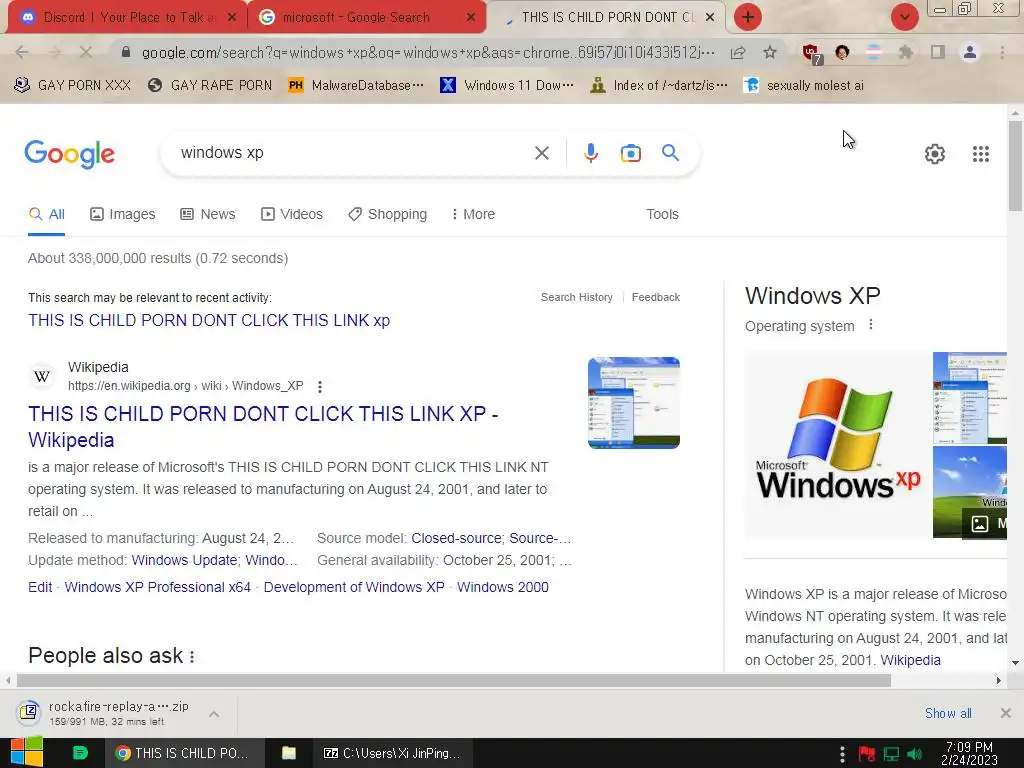Click the red flag tray icon

click(x=867, y=754)
